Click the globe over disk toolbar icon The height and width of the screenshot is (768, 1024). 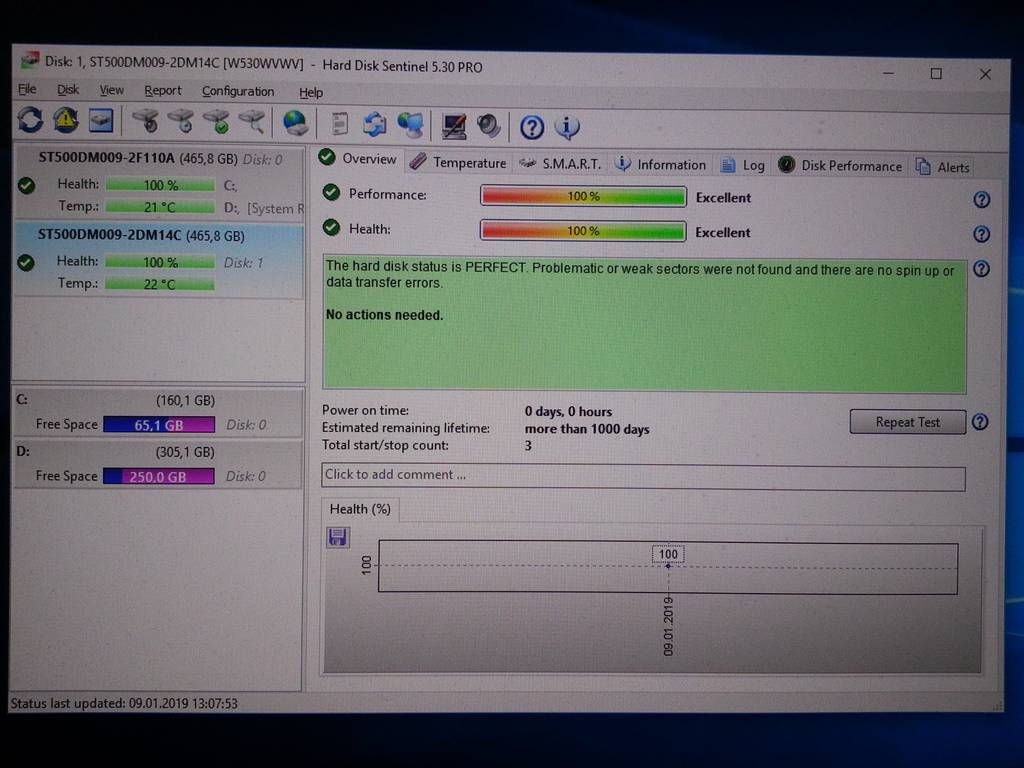point(295,123)
